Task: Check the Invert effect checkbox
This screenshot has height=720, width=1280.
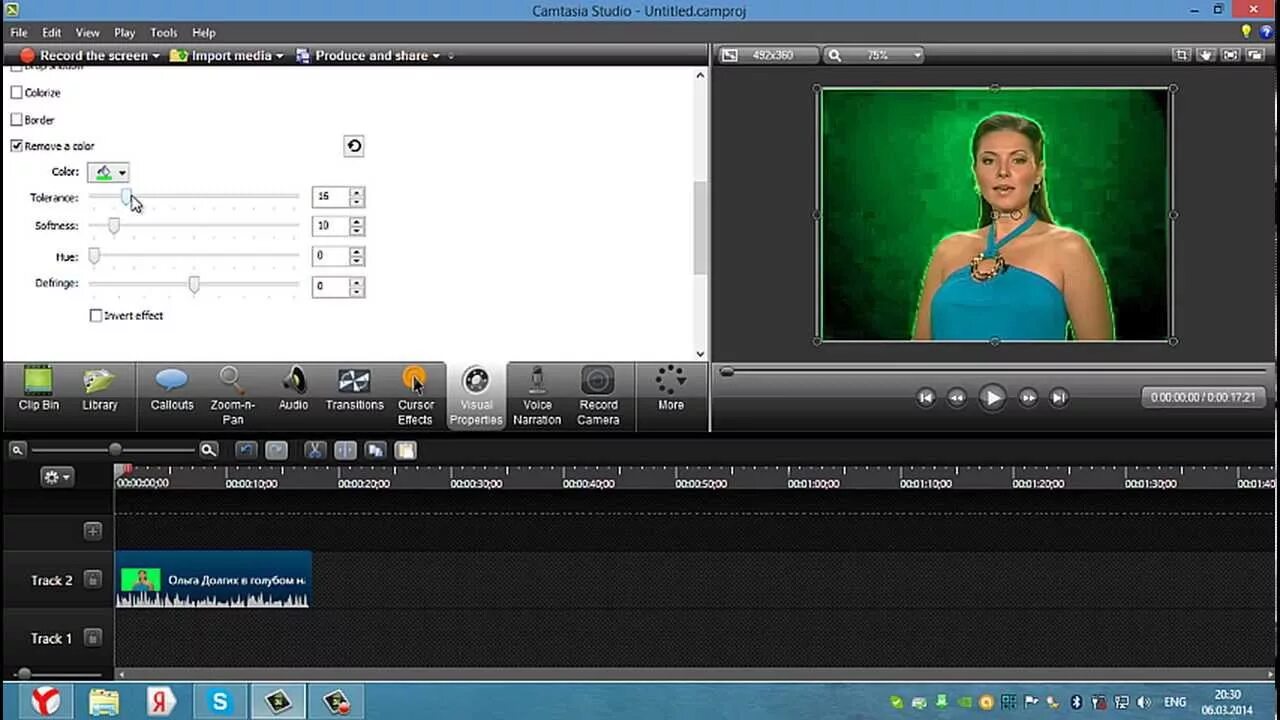Action: tap(96, 315)
